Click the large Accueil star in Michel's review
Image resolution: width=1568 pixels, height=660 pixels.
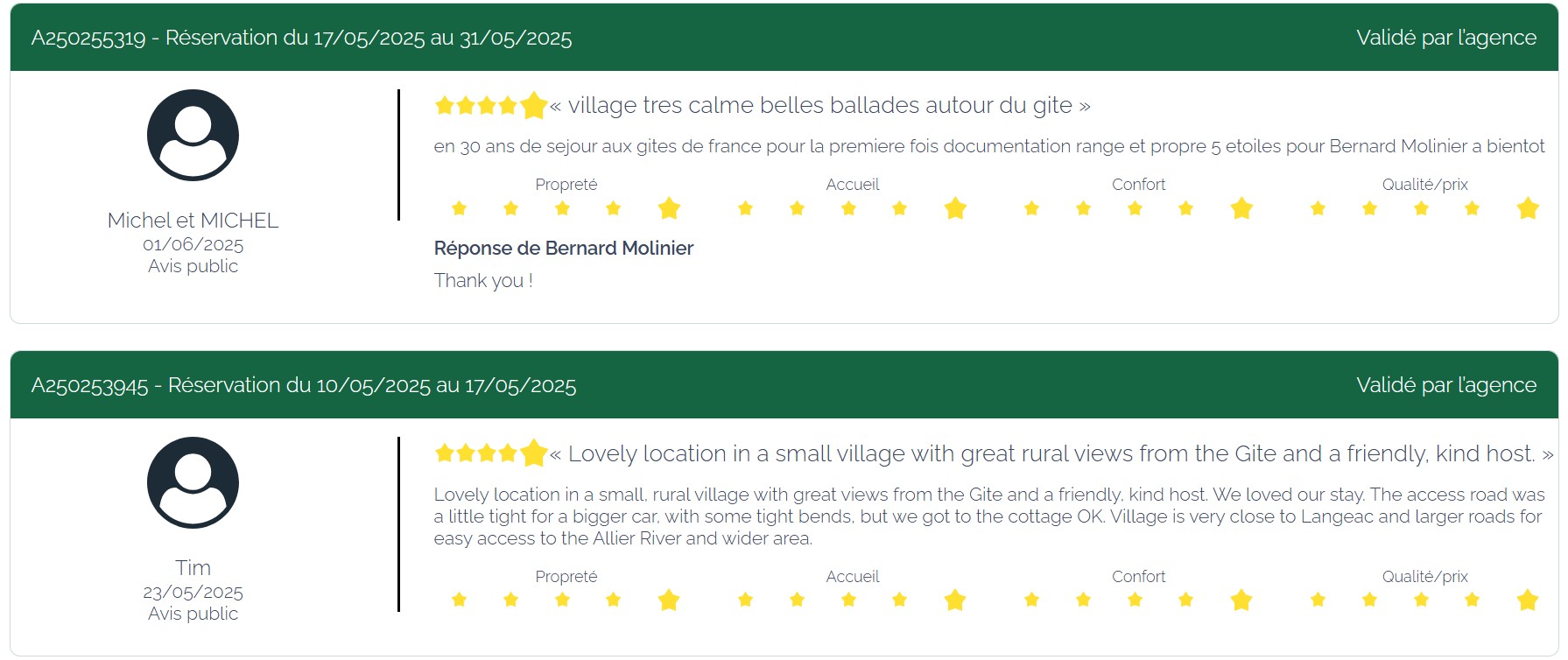tap(955, 208)
